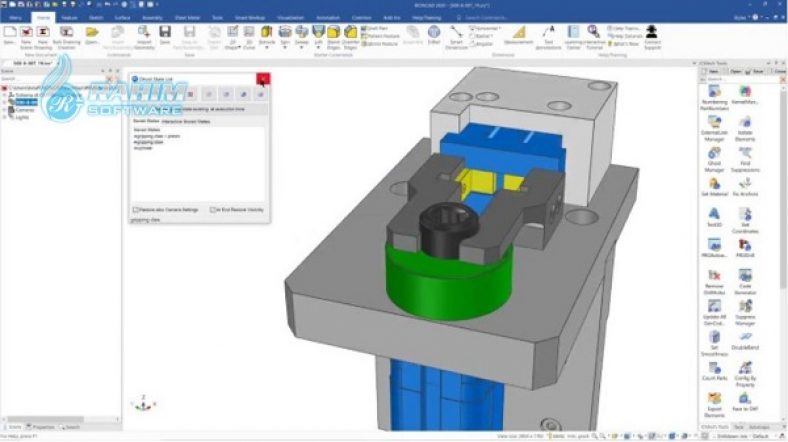Switch to the Sketch ribbon tab

[96, 18]
